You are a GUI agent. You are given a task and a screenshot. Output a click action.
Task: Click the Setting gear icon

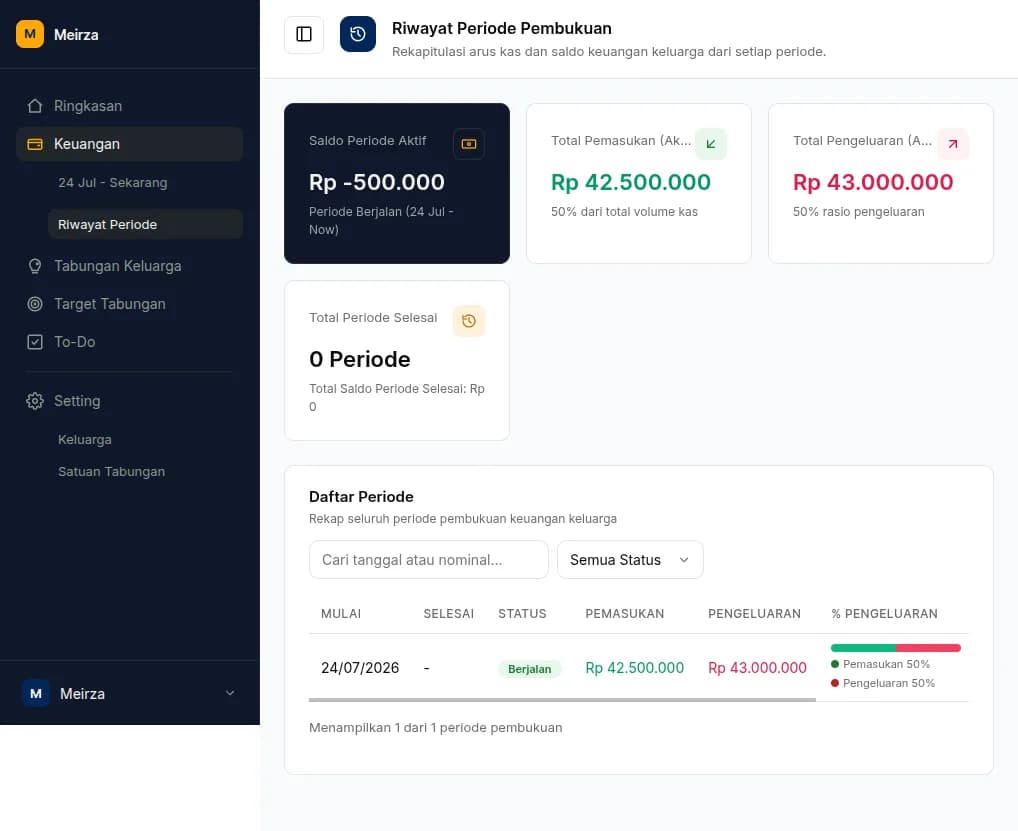coord(35,401)
